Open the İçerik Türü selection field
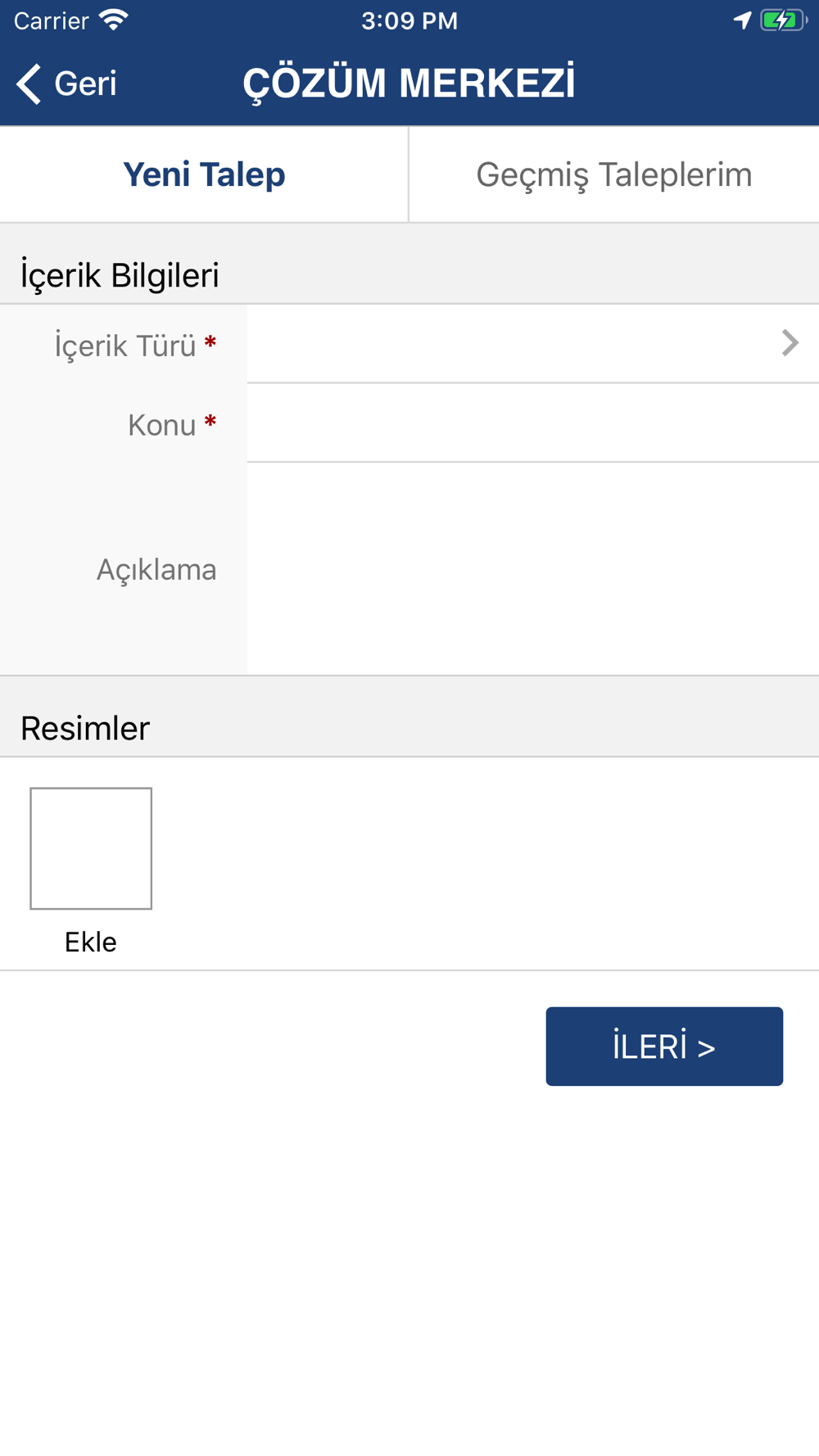Screen dimensions: 819x1456 tap(508, 344)
